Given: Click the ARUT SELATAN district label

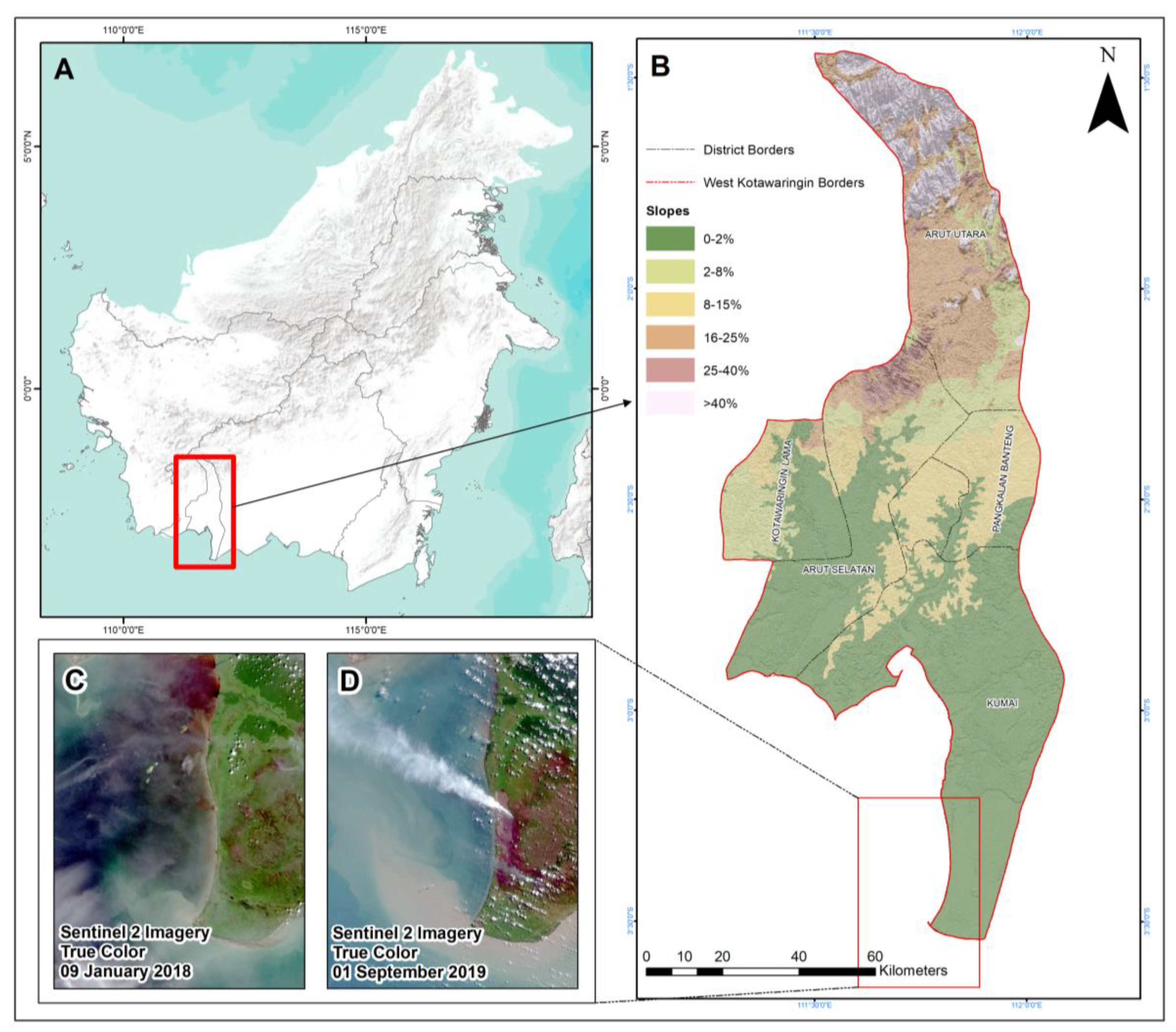Looking at the screenshot, I should pyautogui.click(x=838, y=569).
